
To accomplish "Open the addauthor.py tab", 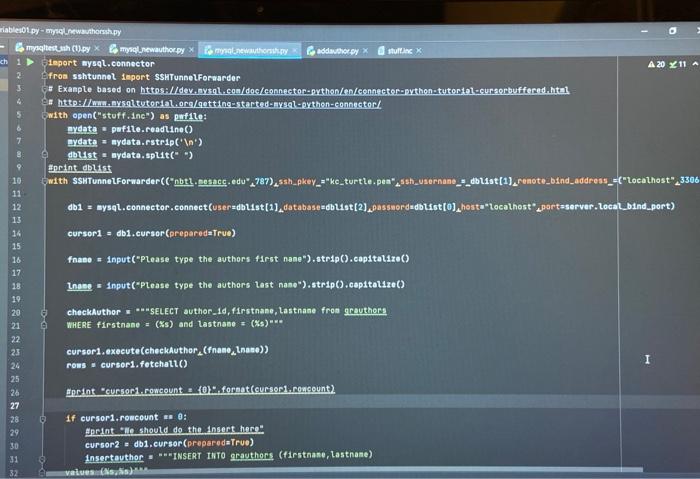I will click(x=337, y=51).
